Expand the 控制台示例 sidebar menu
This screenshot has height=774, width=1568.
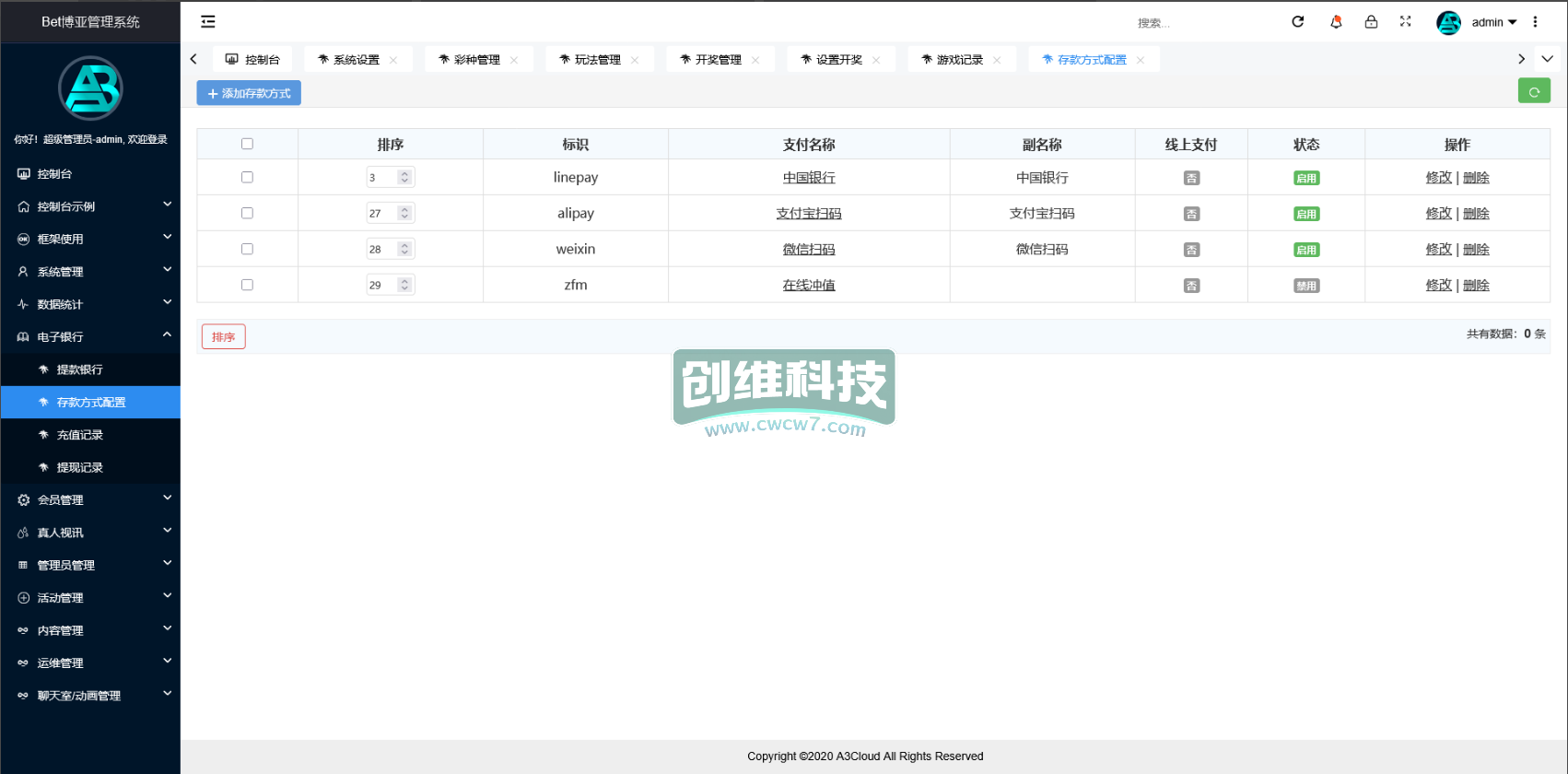tap(90, 206)
